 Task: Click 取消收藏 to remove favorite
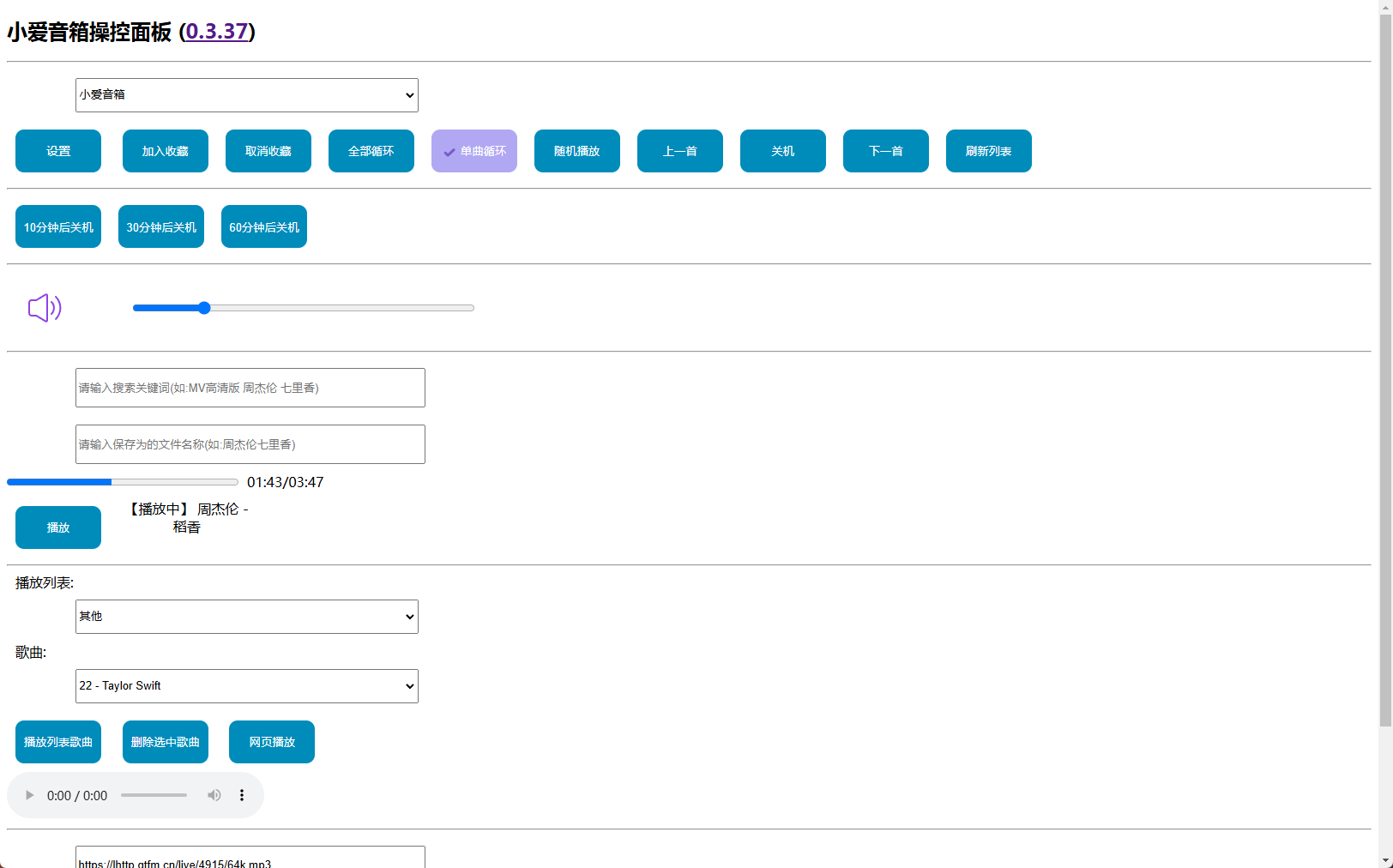point(268,151)
